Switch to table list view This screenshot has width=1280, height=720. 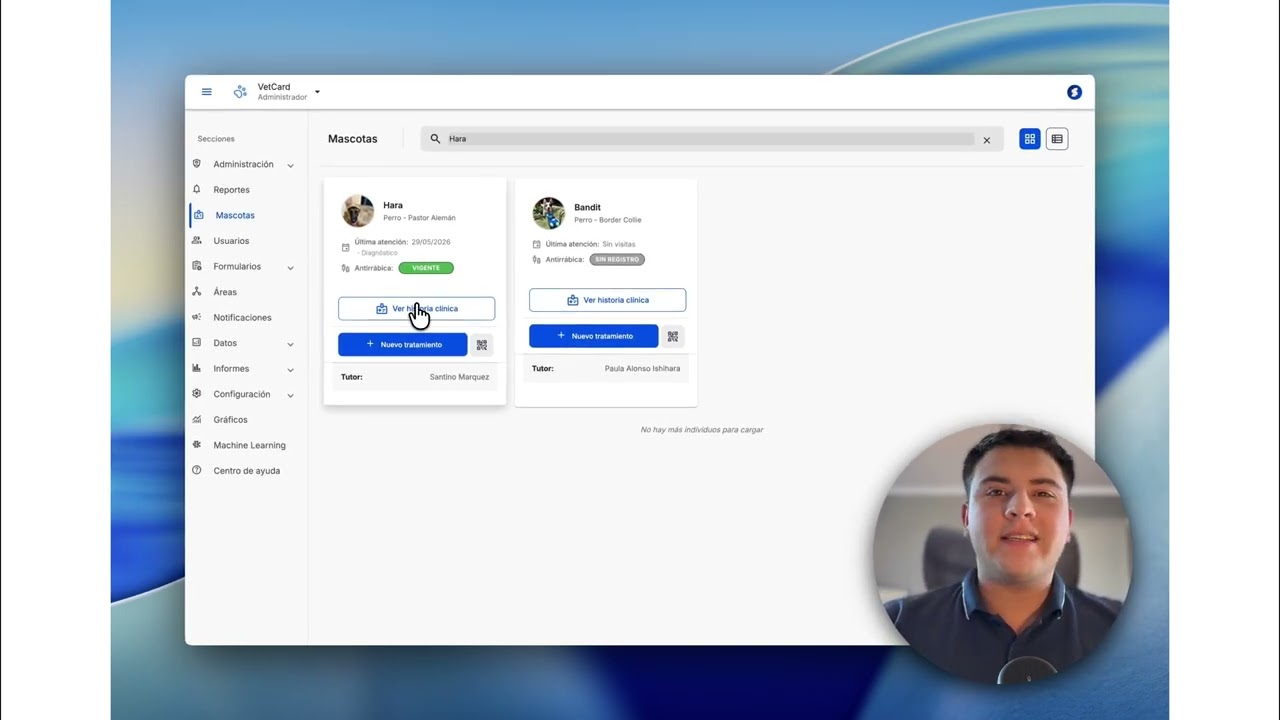point(1057,139)
